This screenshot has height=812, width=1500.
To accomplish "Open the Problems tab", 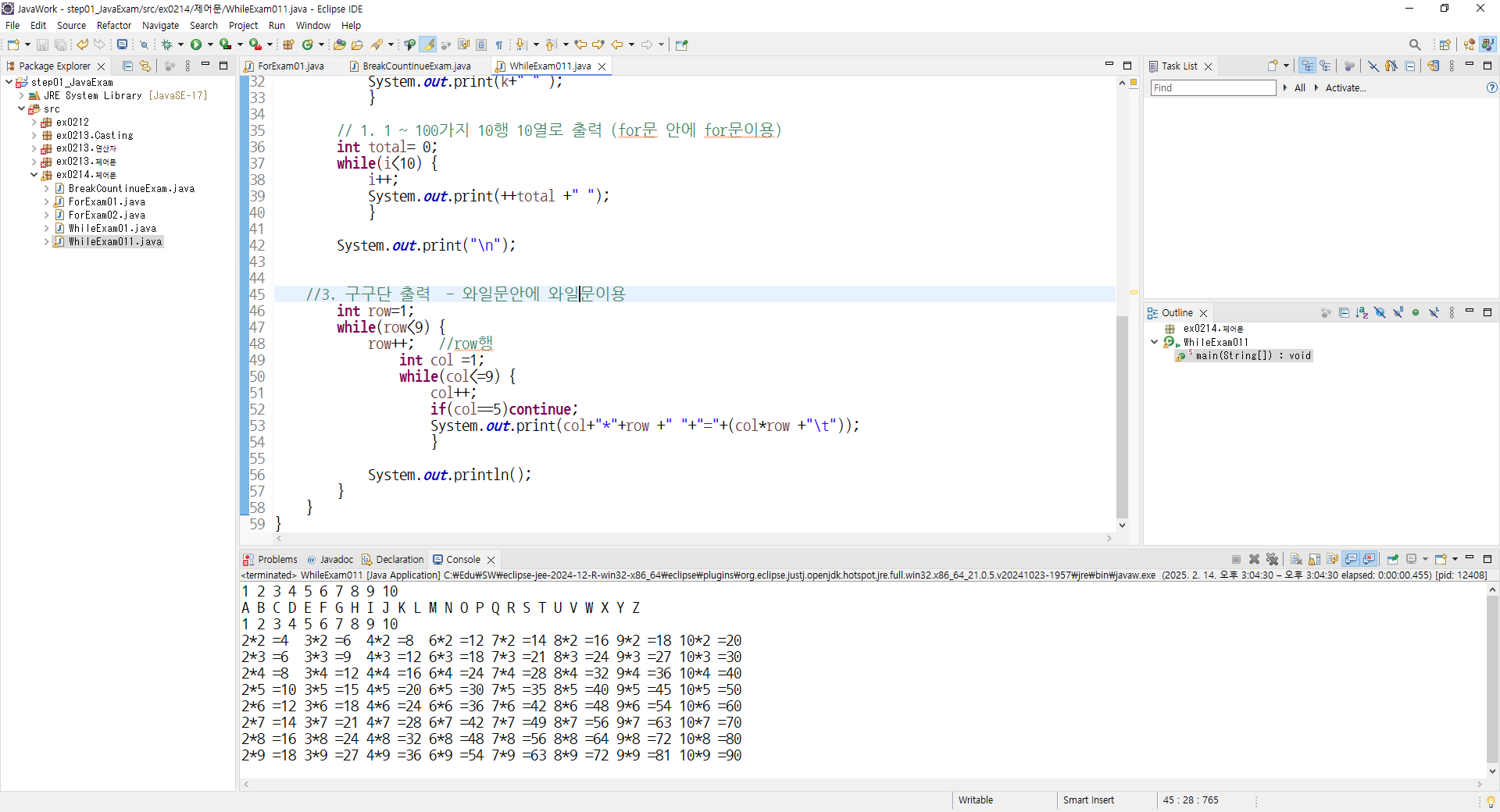I will 270,559.
